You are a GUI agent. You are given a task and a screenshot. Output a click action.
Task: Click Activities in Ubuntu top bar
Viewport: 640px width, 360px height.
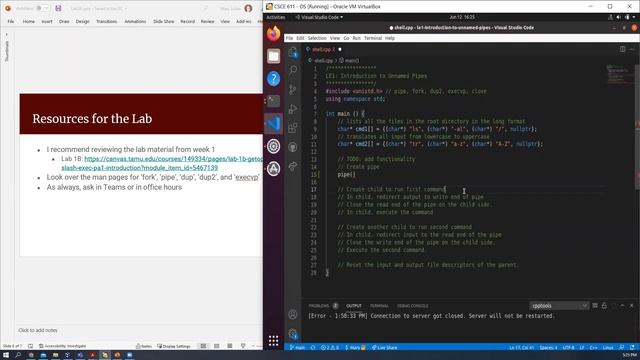click(276, 17)
